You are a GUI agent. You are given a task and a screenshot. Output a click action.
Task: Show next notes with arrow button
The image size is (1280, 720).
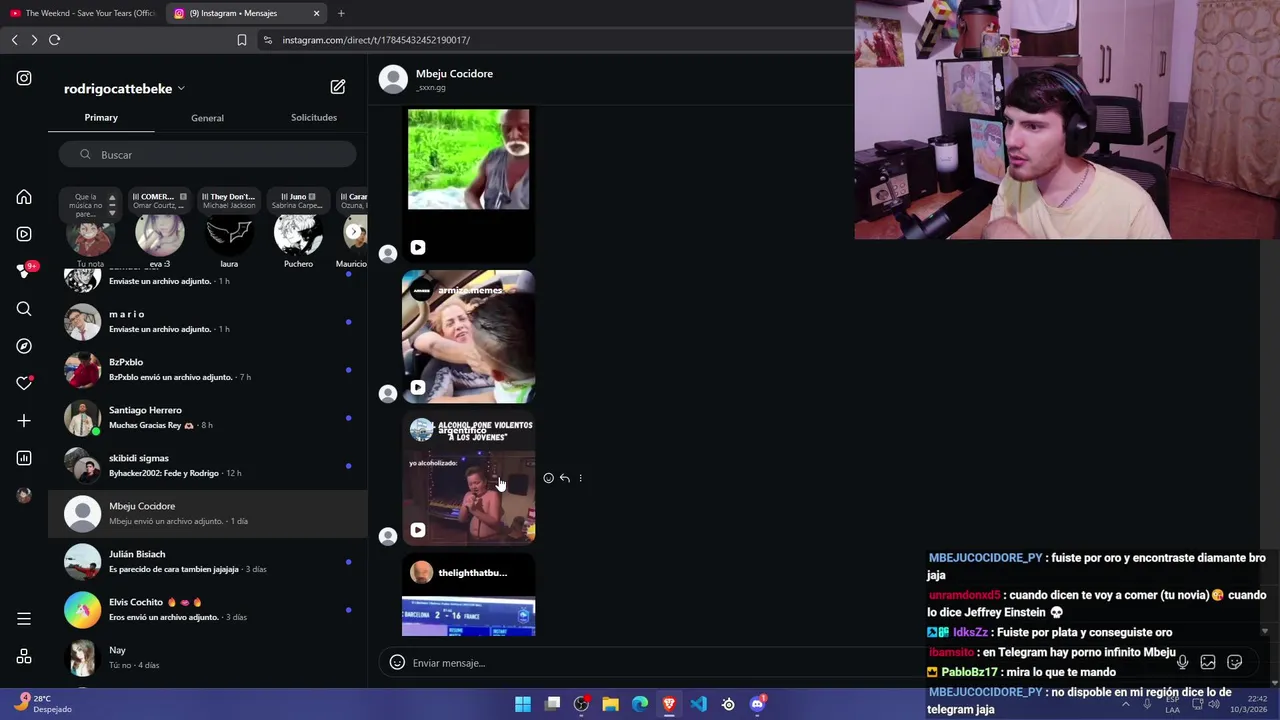click(x=354, y=232)
